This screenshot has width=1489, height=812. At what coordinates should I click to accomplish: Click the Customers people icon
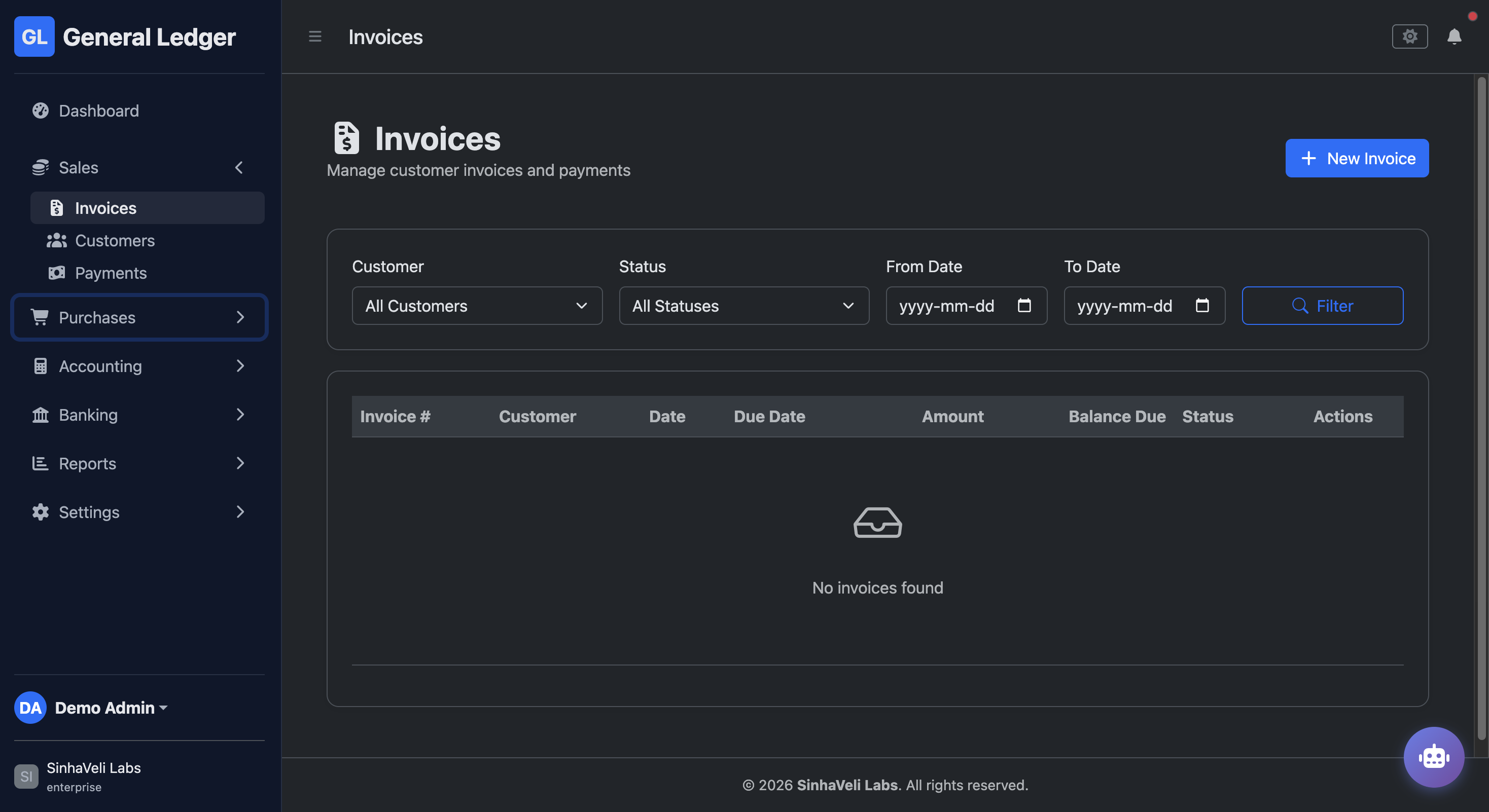click(57, 240)
